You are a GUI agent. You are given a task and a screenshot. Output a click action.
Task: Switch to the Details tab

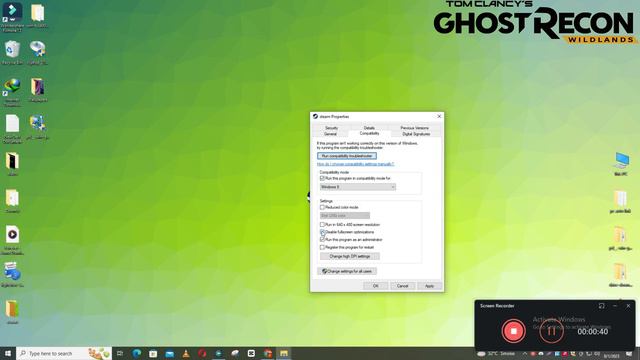pos(369,128)
